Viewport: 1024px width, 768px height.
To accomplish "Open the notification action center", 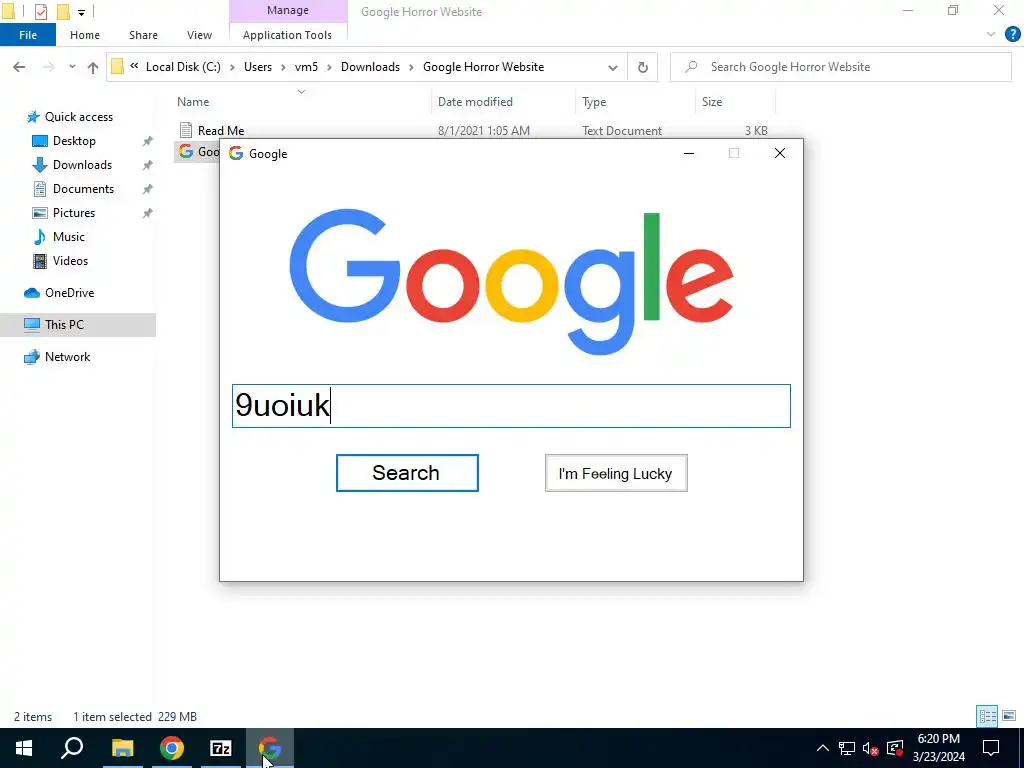I will click(x=991, y=748).
